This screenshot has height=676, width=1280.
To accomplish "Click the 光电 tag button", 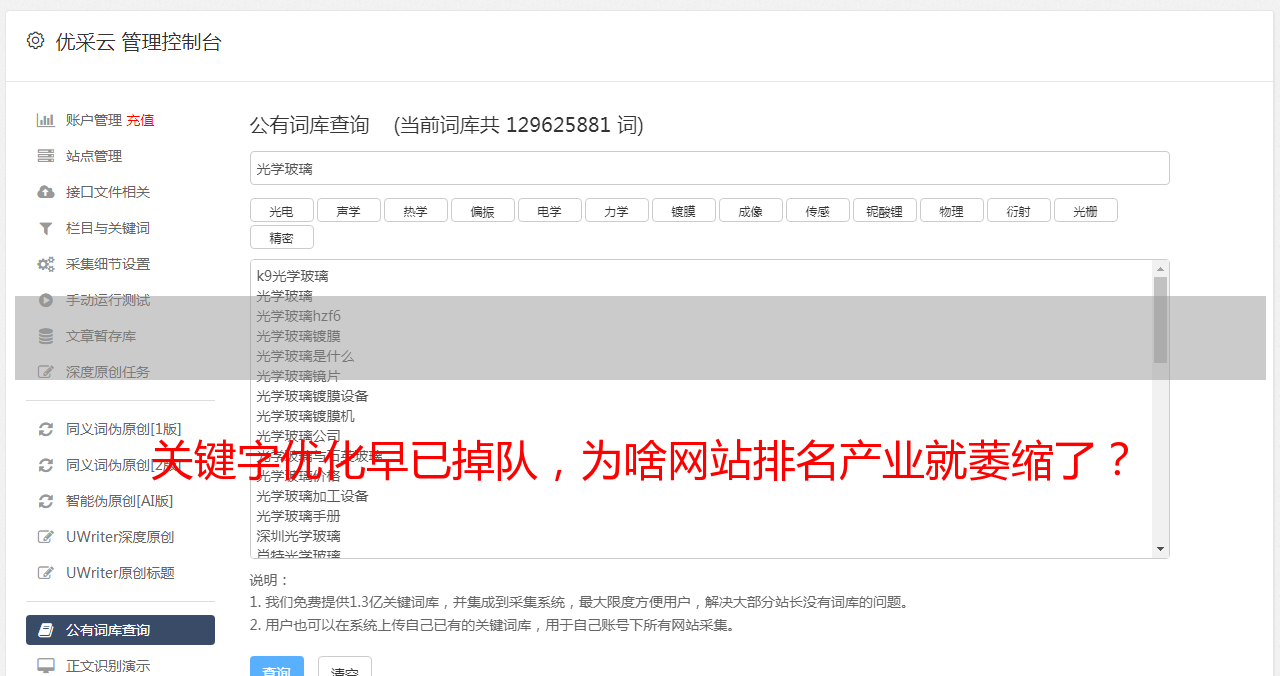I will pyautogui.click(x=281, y=210).
